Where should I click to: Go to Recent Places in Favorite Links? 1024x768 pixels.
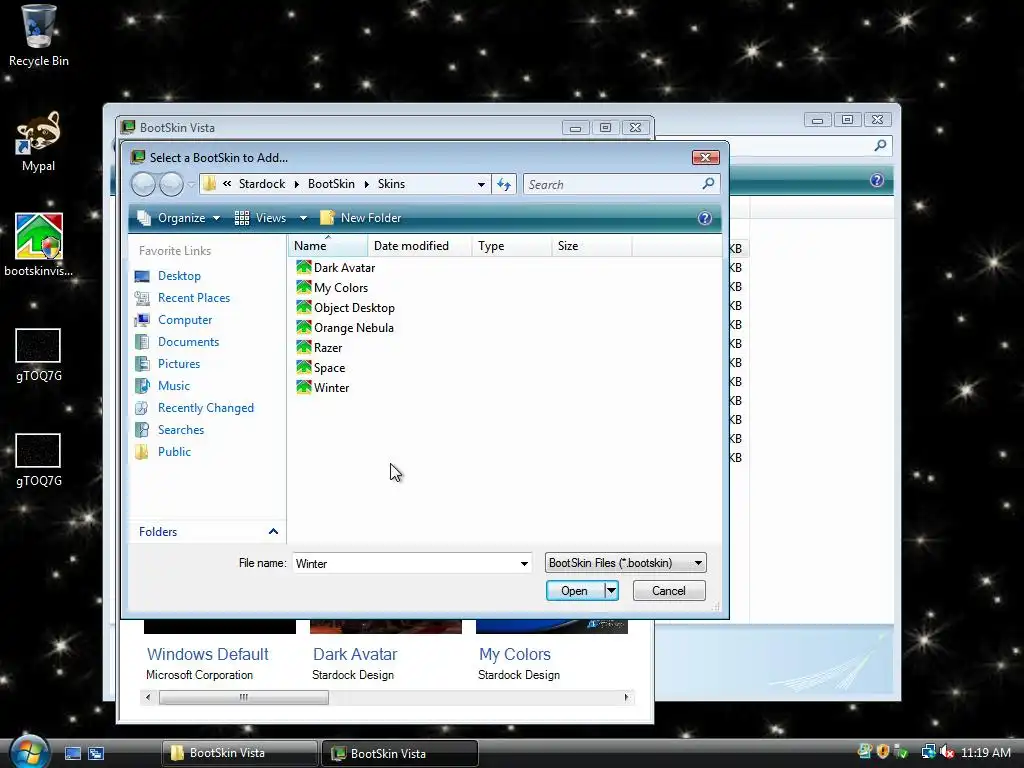(194, 298)
